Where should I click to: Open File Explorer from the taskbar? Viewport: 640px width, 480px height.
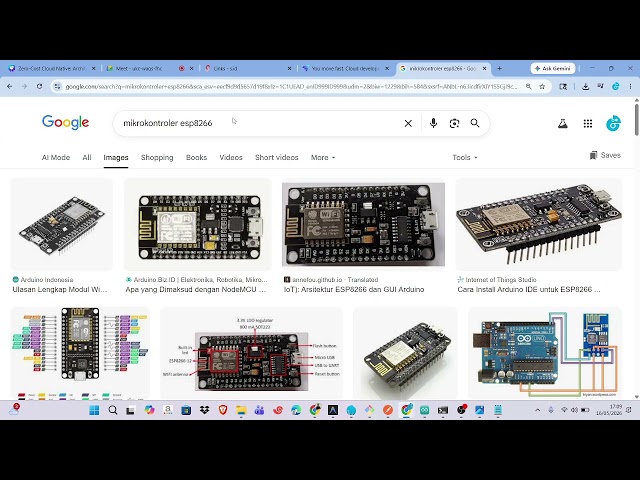point(241,410)
